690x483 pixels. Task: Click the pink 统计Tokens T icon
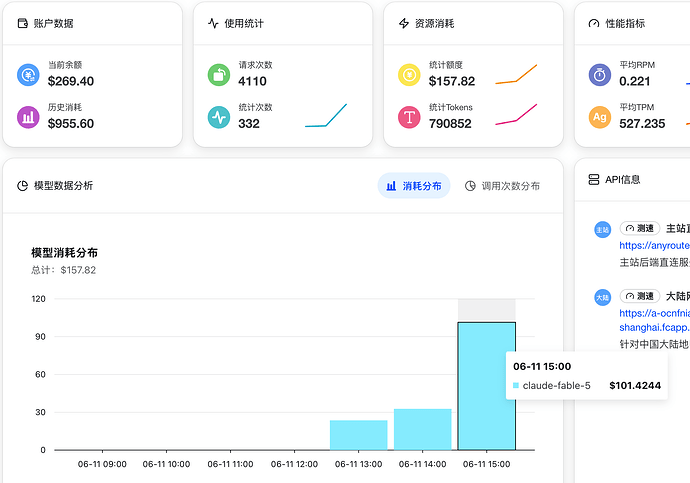[x=409, y=117]
